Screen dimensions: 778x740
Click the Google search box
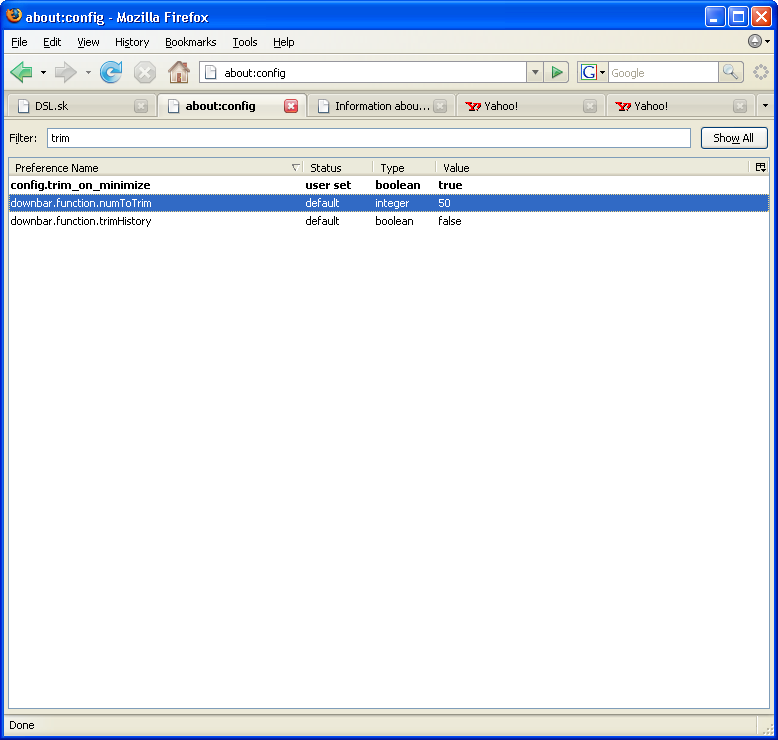(663, 72)
